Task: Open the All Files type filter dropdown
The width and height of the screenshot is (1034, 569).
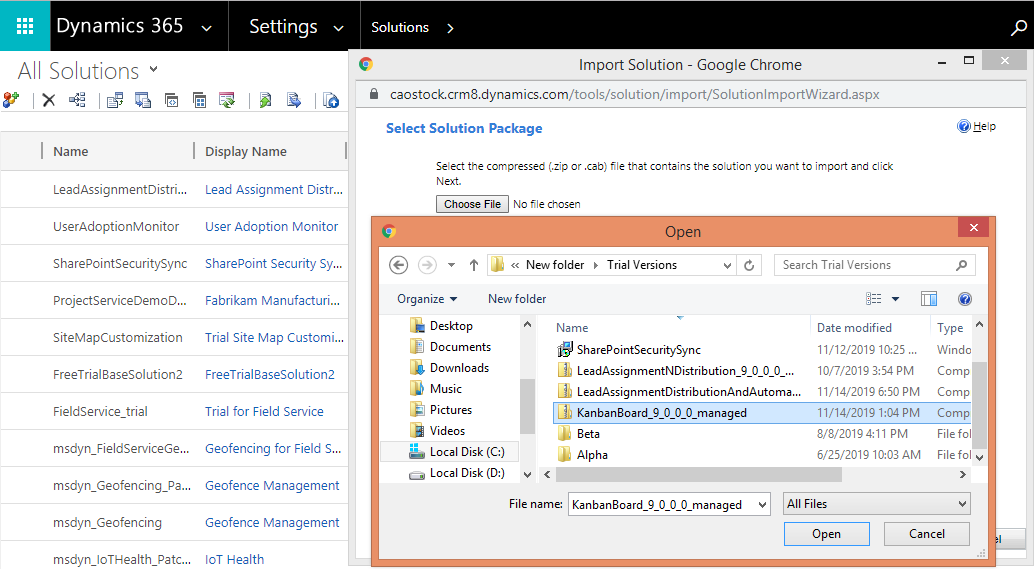Action: pyautogui.click(x=876, y=504)
